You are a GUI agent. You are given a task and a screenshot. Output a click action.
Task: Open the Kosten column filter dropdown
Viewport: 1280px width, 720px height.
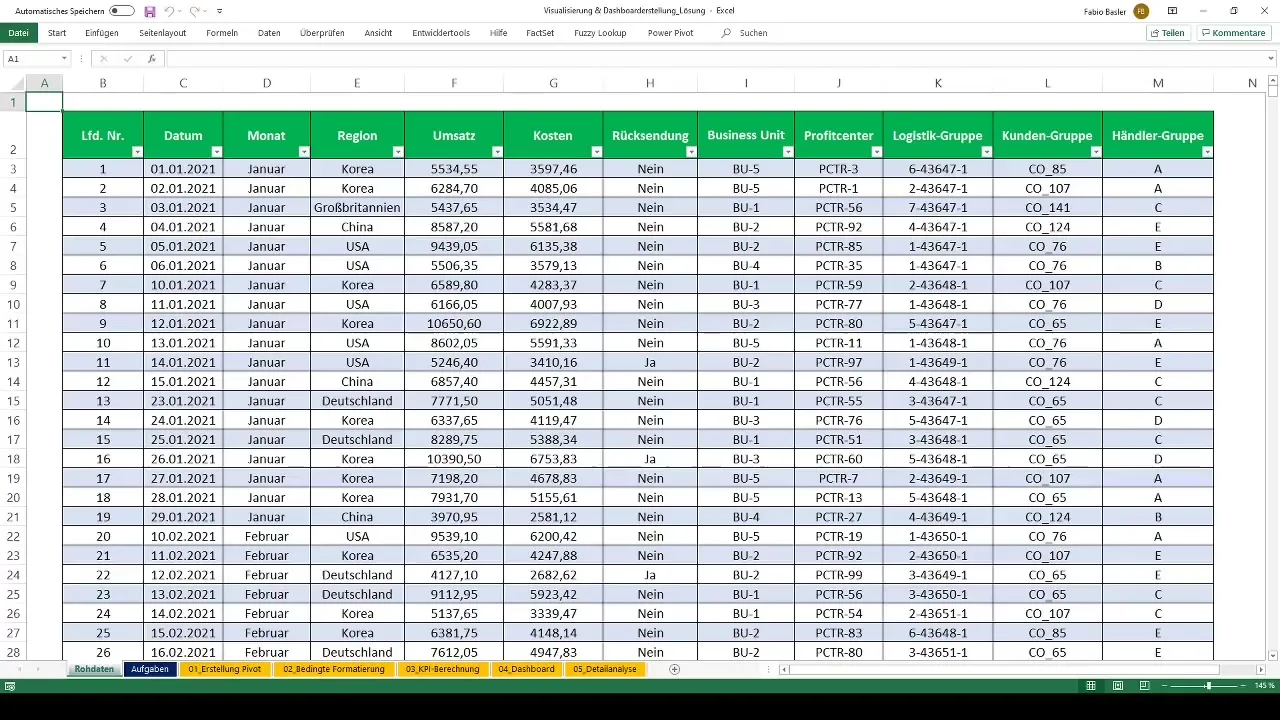click(x=596, y=152)
